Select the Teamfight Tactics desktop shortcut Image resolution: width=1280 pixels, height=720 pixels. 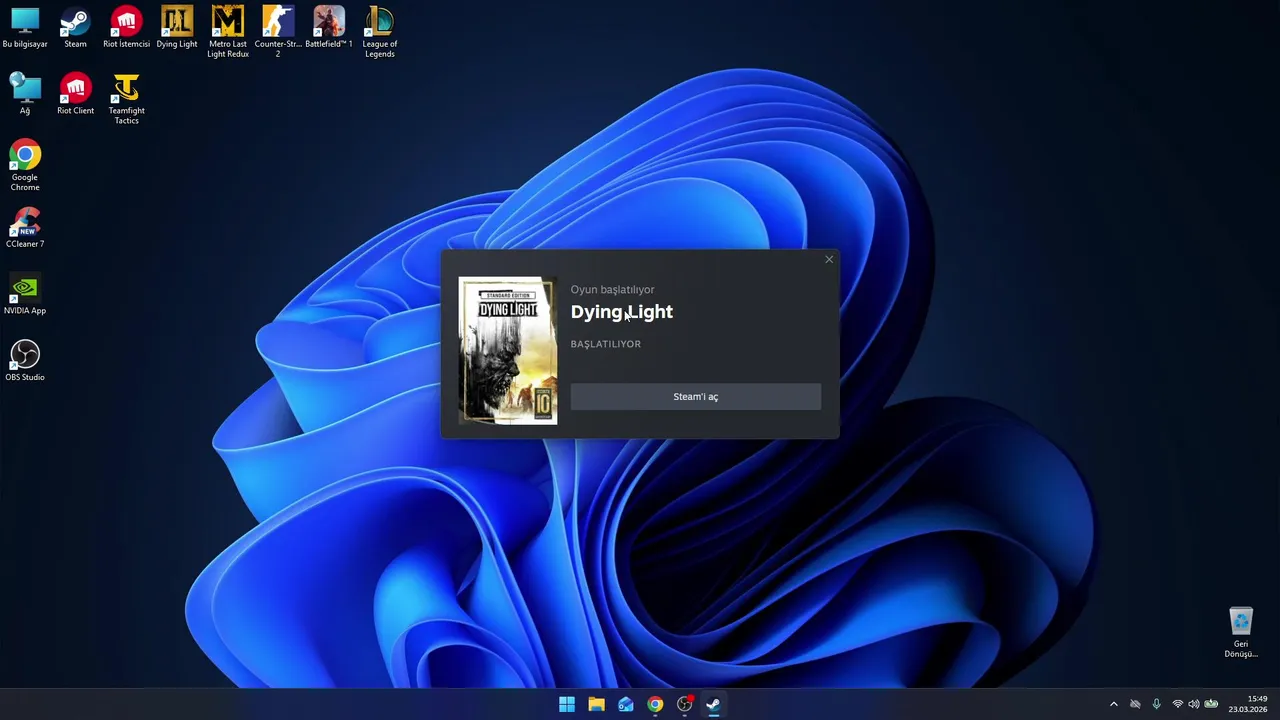(x=126, y=99)
